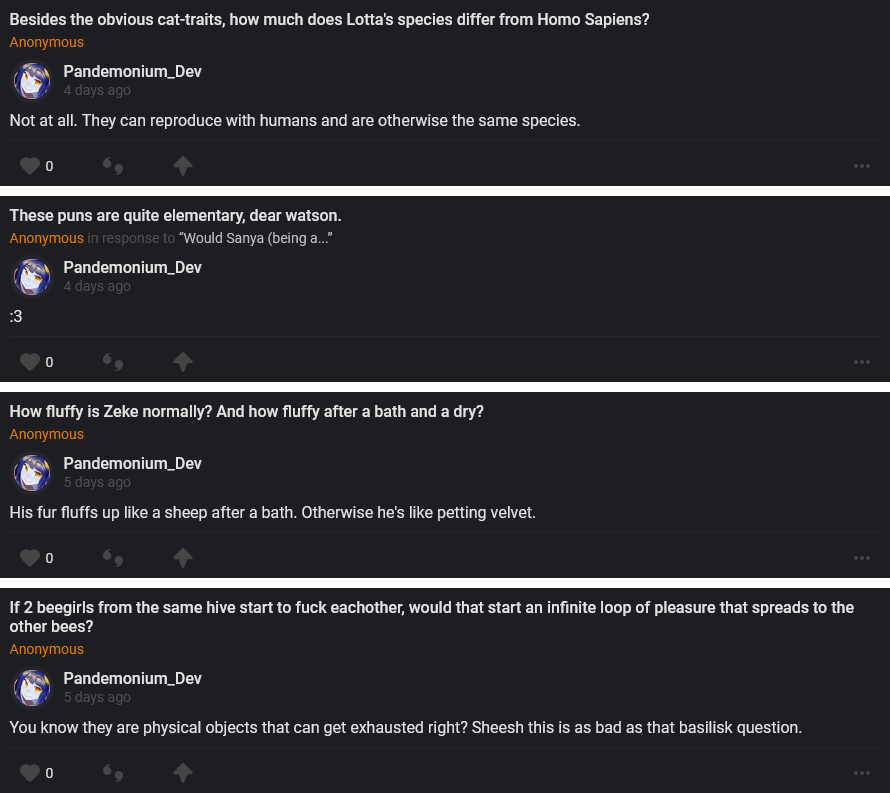This screenshot has width=890, height=793.
Task: Like the ":3" answer with heart icon
Action: pos(30,362)
